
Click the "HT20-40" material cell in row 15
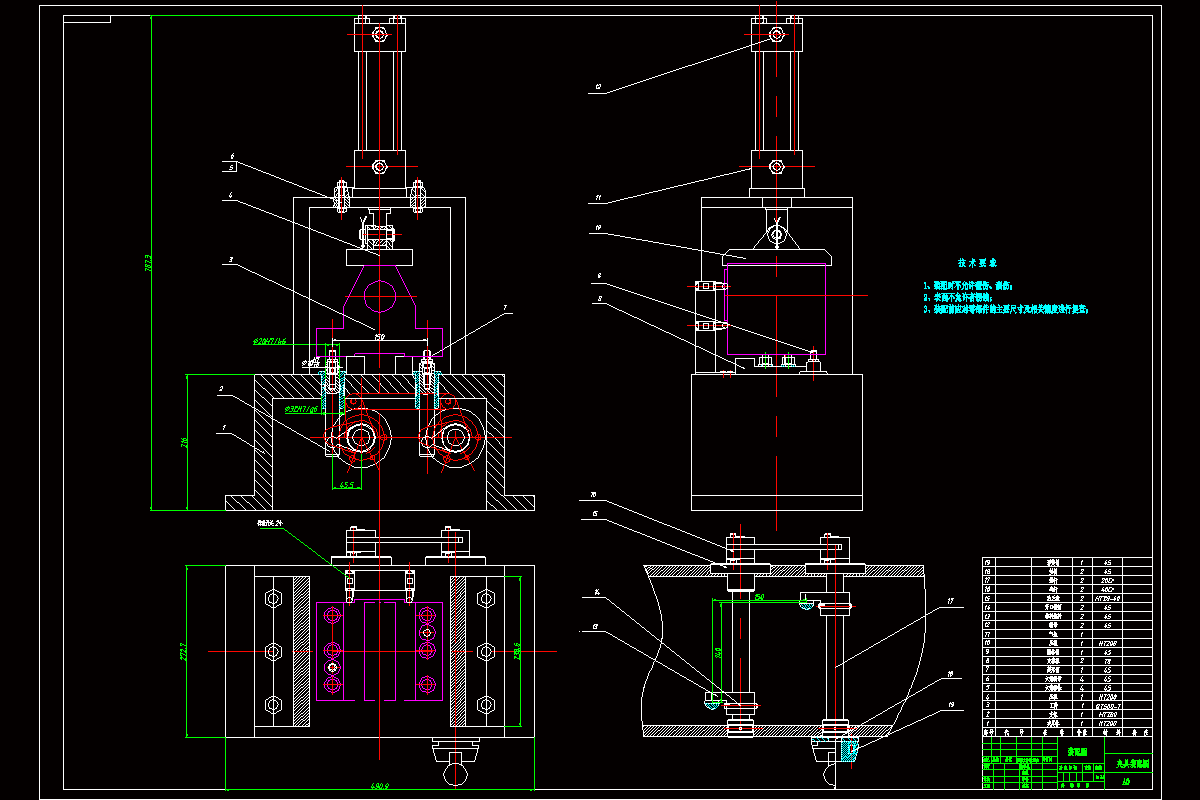(x=1108, y=598)
